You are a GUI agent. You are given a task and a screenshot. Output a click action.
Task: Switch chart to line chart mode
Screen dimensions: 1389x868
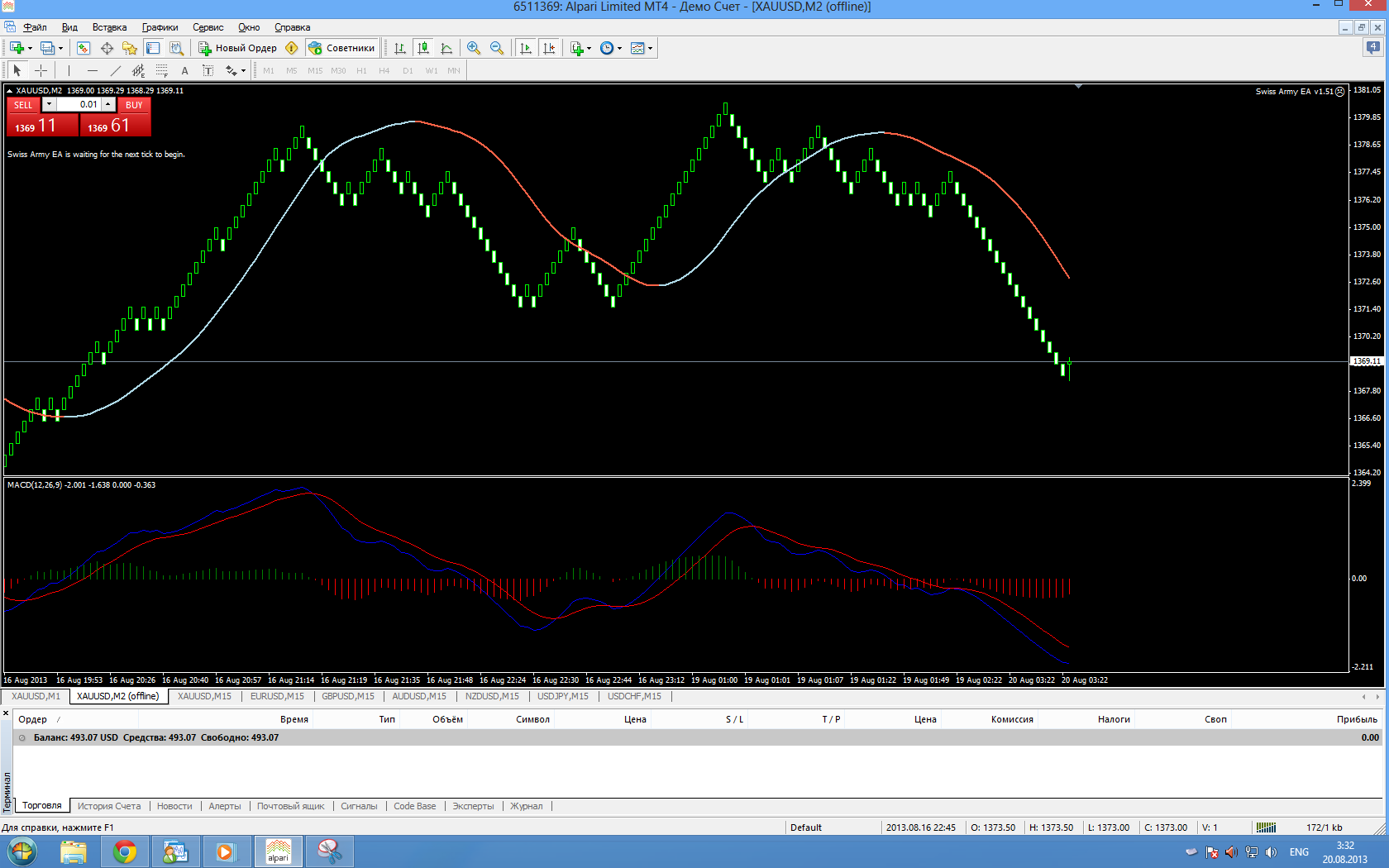[446, 48]
